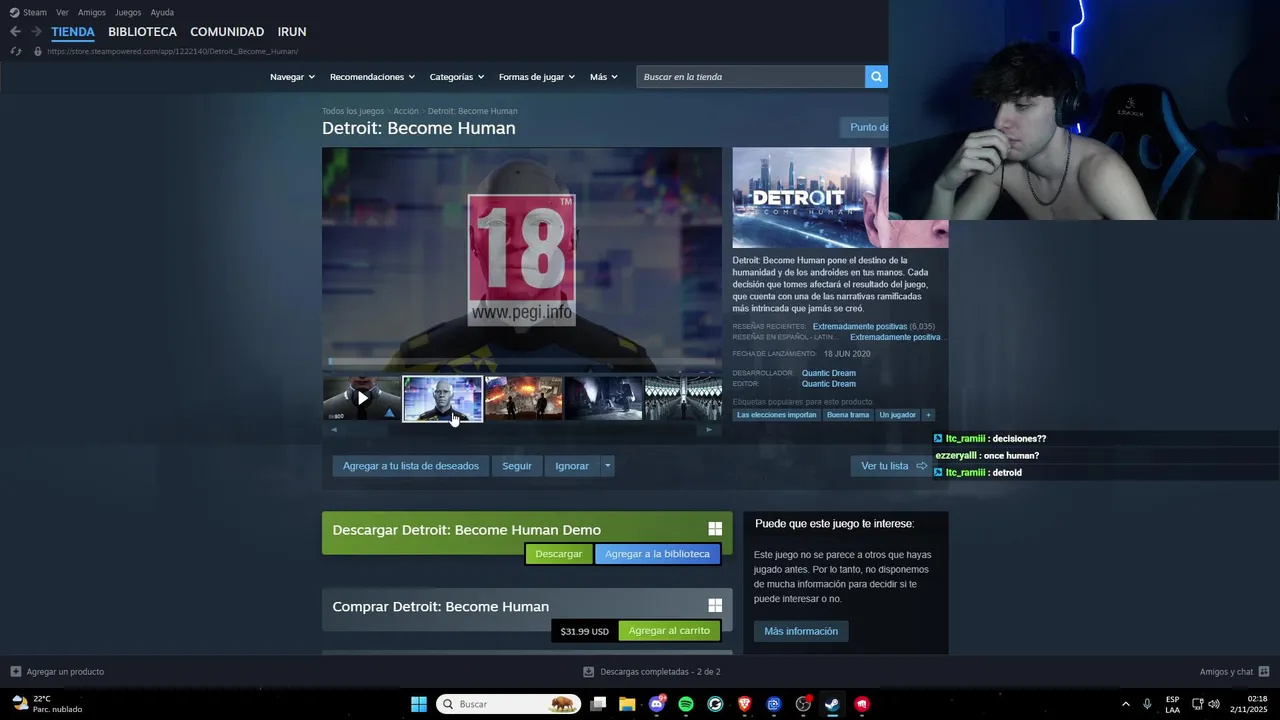Click the Ignorar button
1280x720 pixels.
click(x=572, y=466)
